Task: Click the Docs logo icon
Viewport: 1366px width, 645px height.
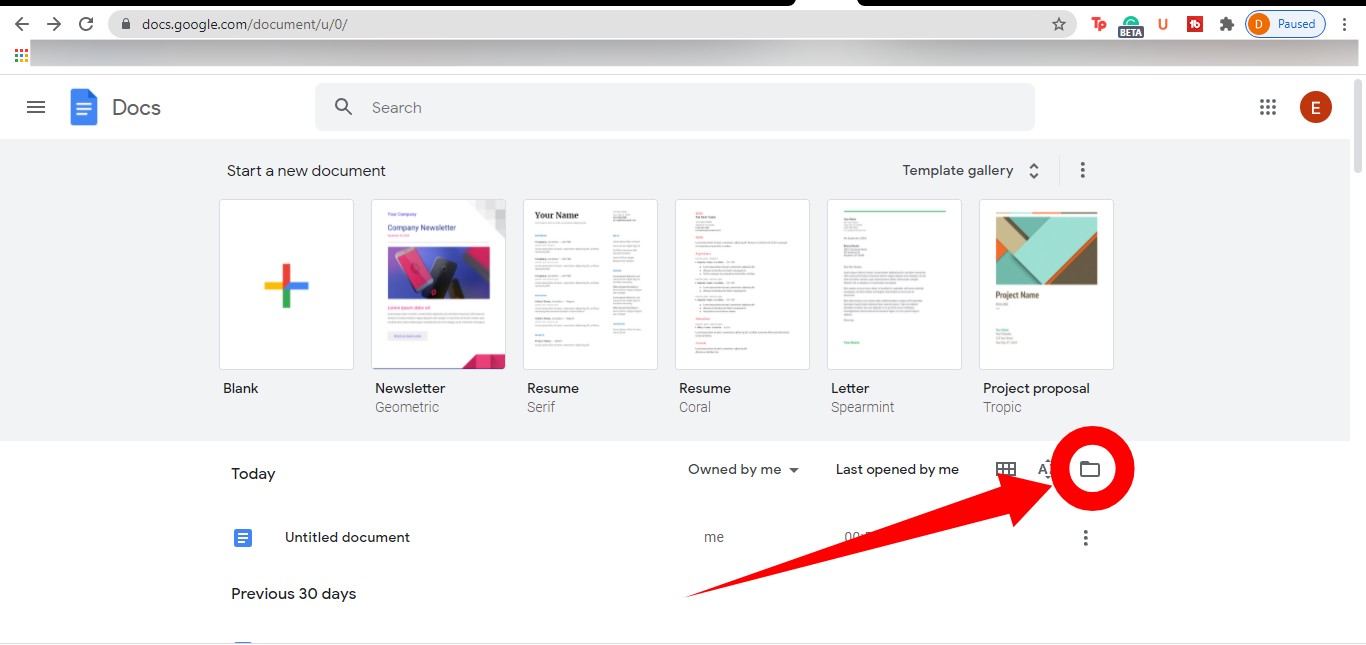Action: coord(84,107)
